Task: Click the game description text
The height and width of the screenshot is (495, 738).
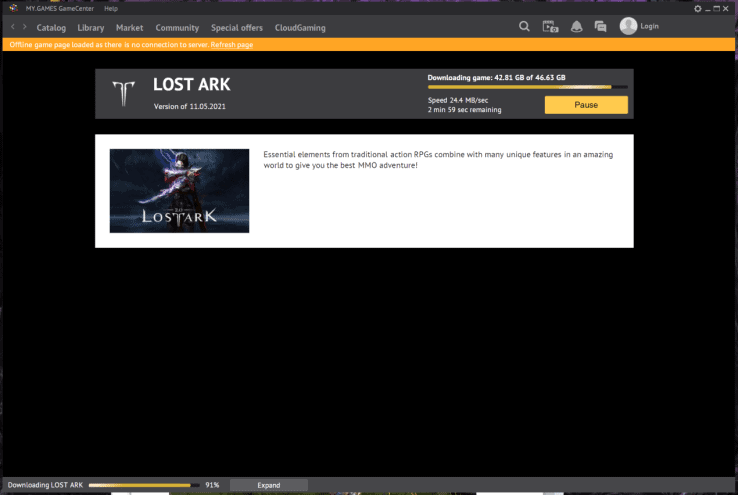Action: [438, 160]
